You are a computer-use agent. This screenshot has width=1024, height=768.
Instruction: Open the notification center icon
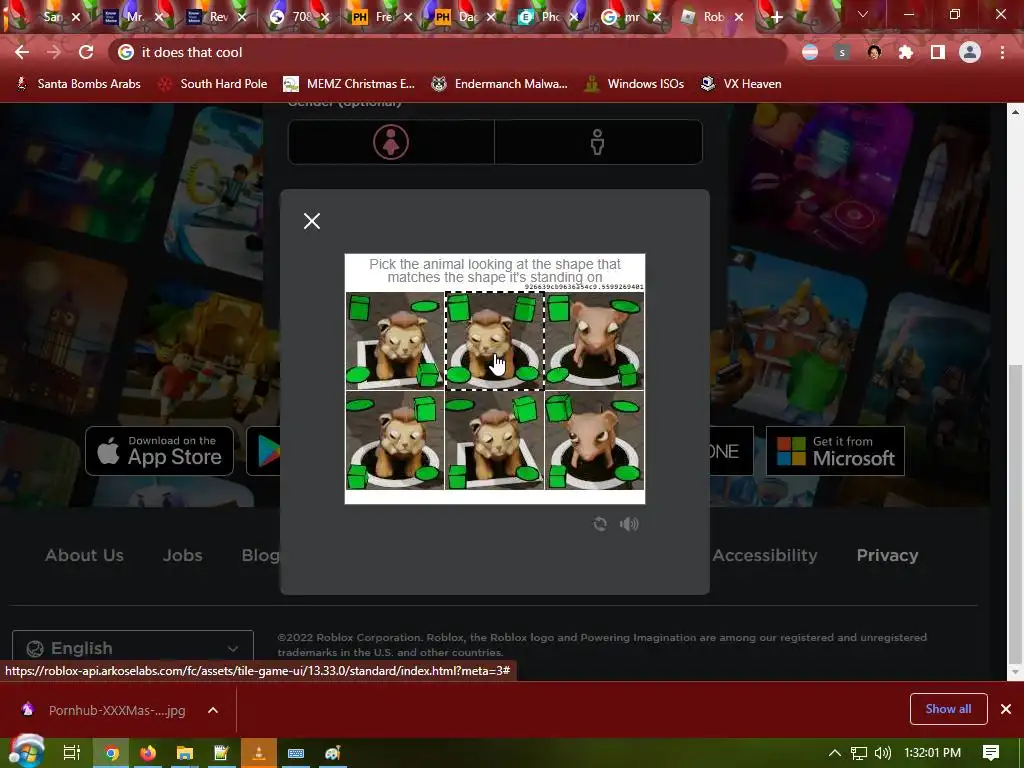tap(990, 753)
